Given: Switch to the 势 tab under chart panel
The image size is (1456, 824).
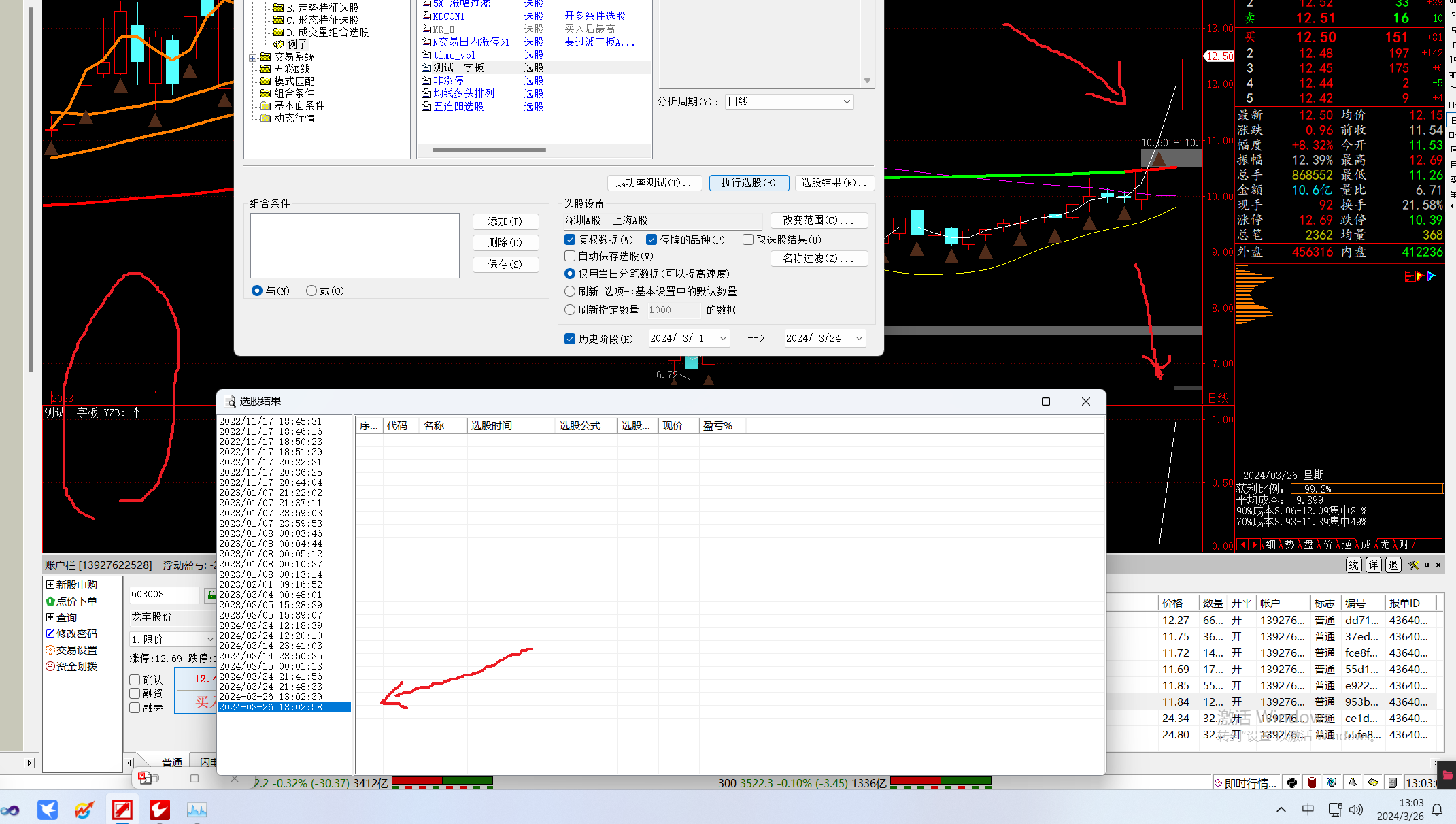Looking at the screenshot, I should pos(1289,544).
